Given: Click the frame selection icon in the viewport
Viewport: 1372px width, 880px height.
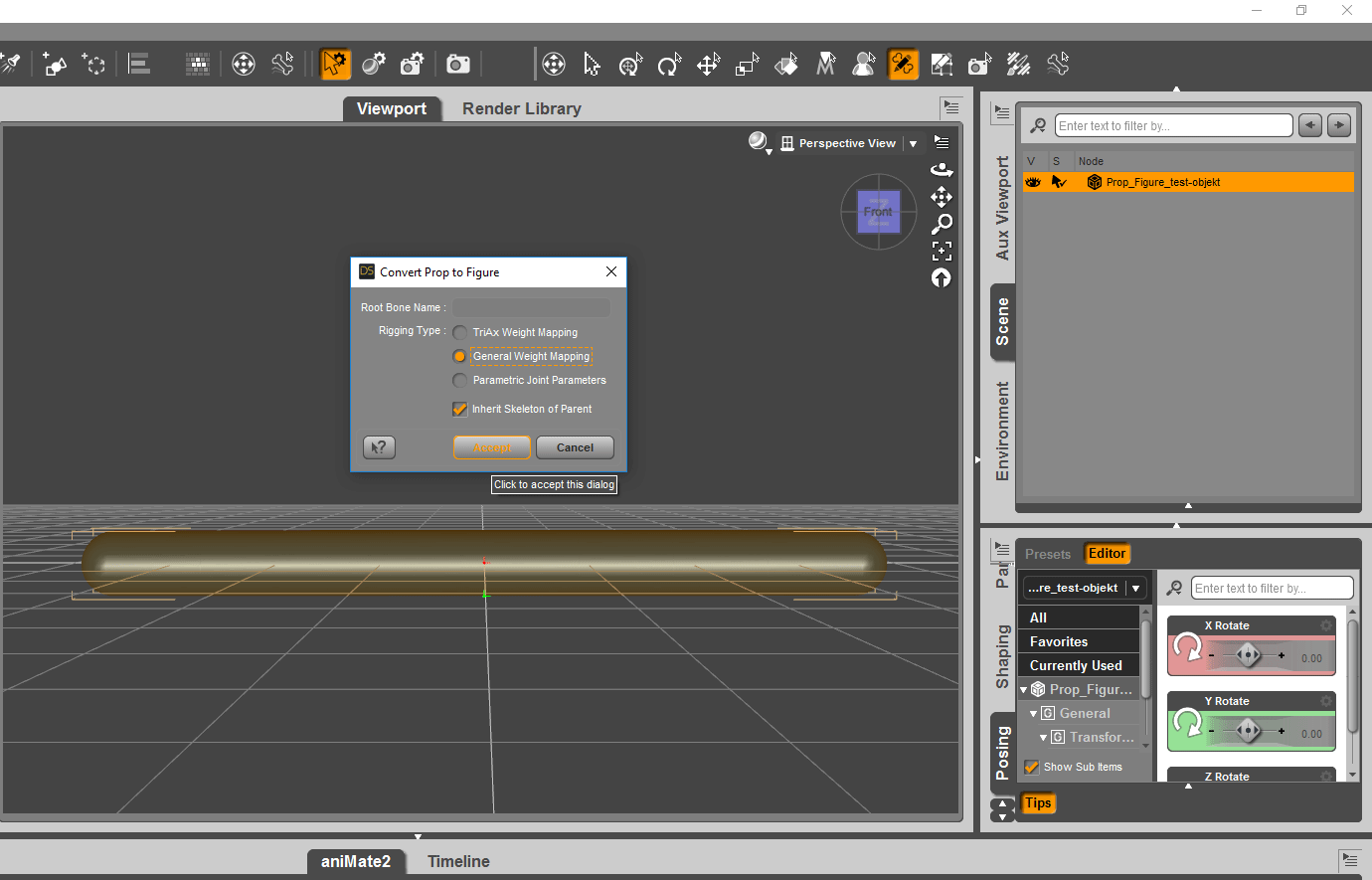Looking at the screenshot, I should click(942, 251).
